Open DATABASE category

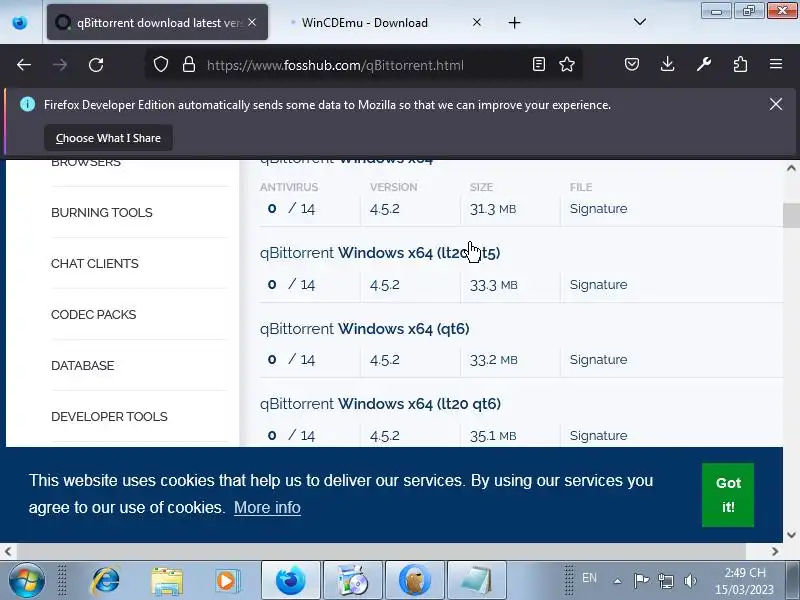83,365
